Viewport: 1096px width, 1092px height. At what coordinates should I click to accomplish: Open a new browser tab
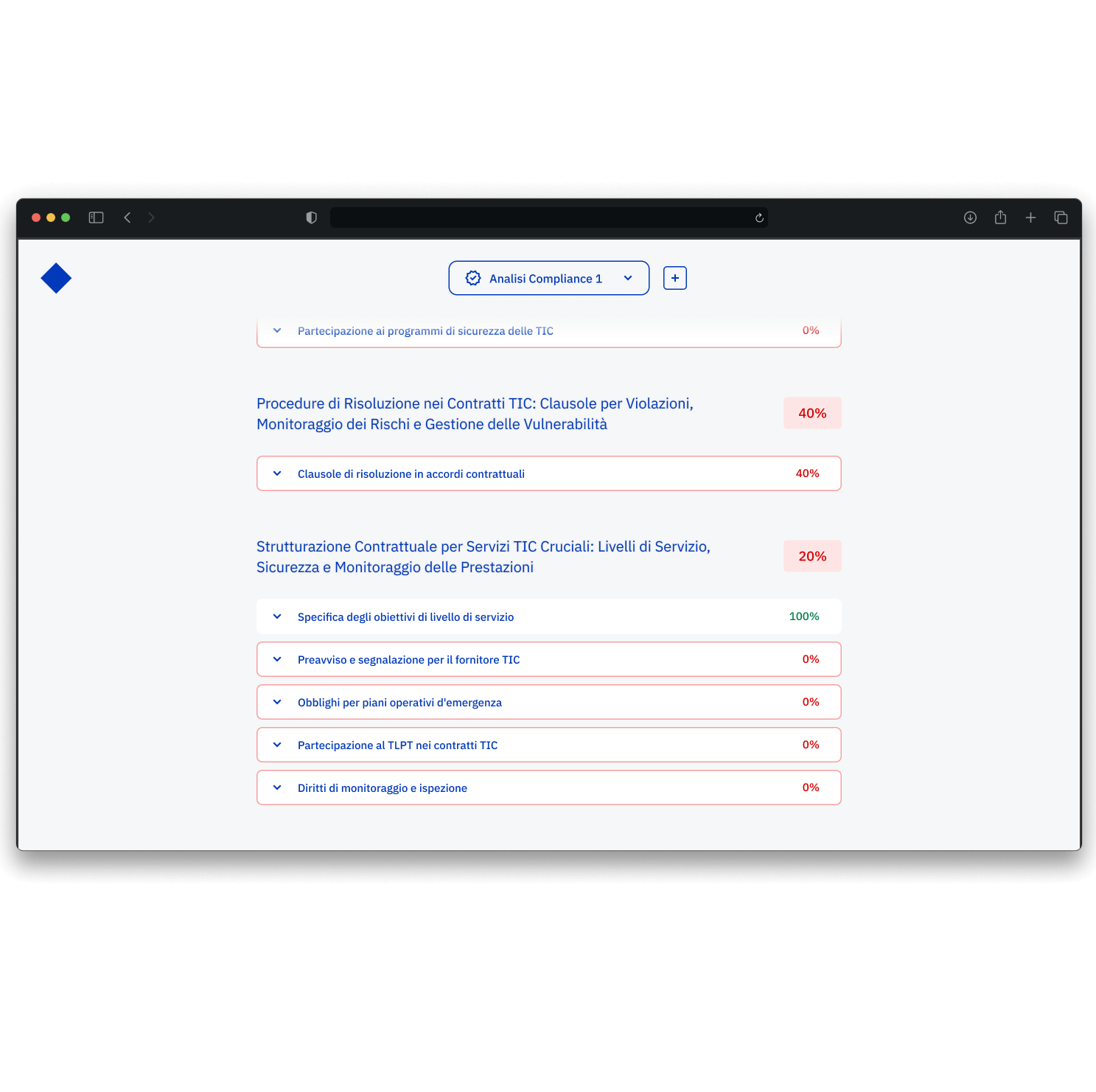[1030, 218]
